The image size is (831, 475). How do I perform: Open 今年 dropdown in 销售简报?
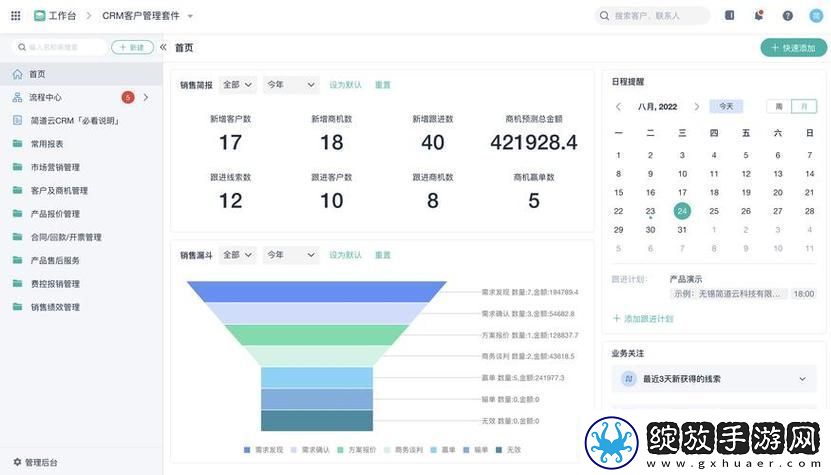[x=291, y=84]
